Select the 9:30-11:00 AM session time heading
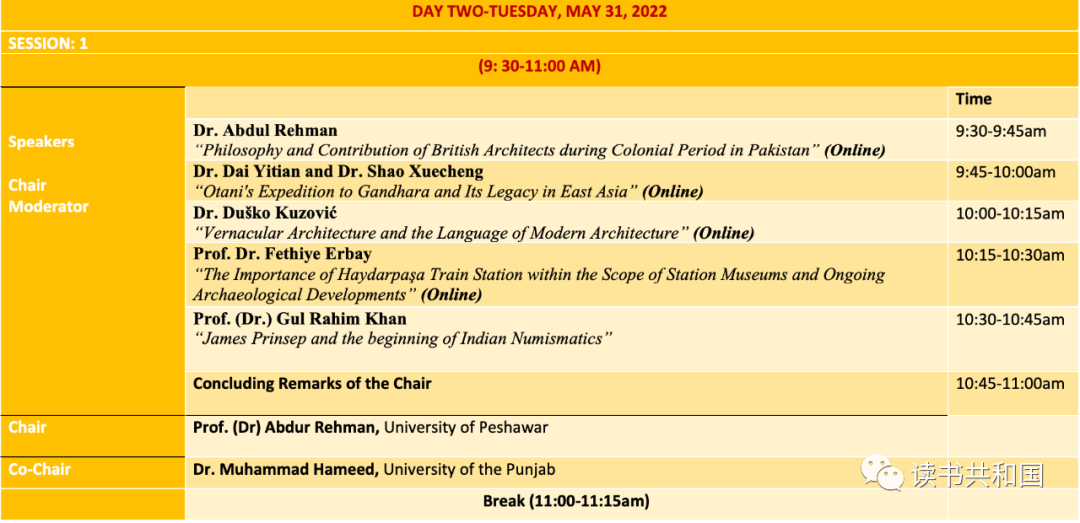1080x523 pixels. click(x=539, y=66)
